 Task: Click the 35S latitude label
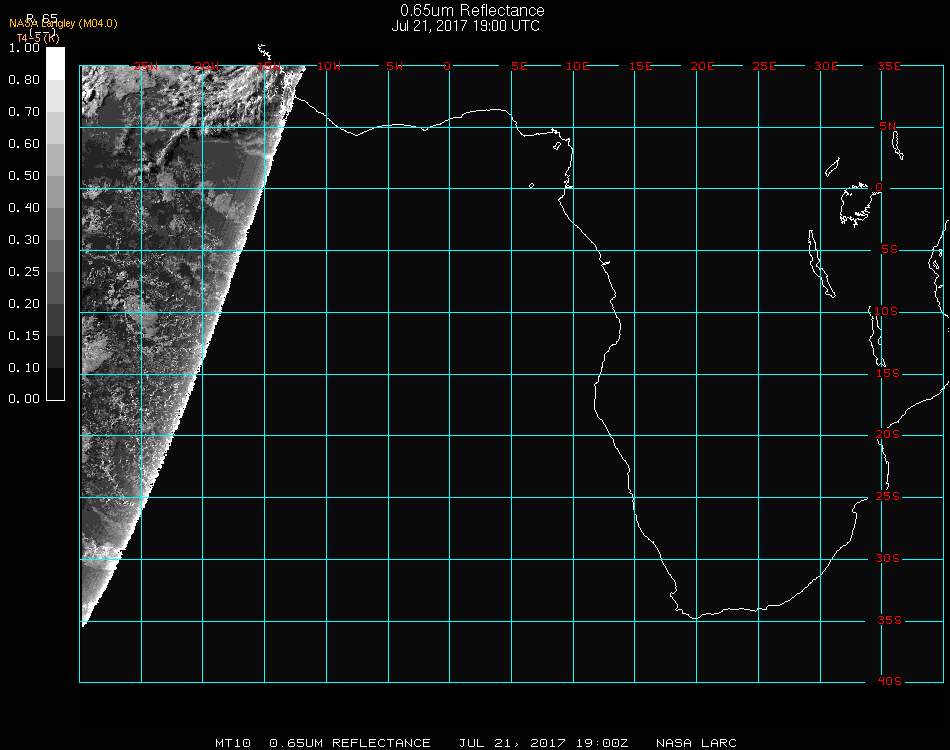tap(889, 620)
